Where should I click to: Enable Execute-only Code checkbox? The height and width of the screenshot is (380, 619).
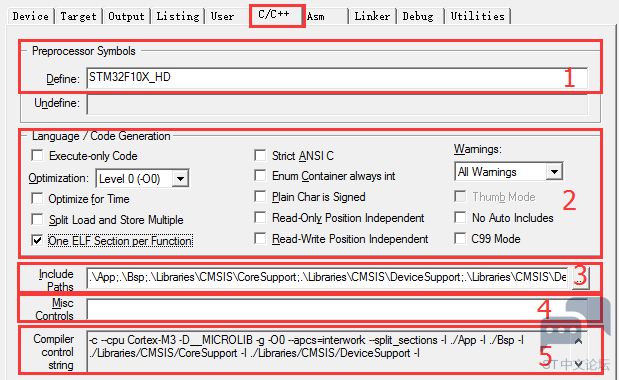click(x=37, y=155)
